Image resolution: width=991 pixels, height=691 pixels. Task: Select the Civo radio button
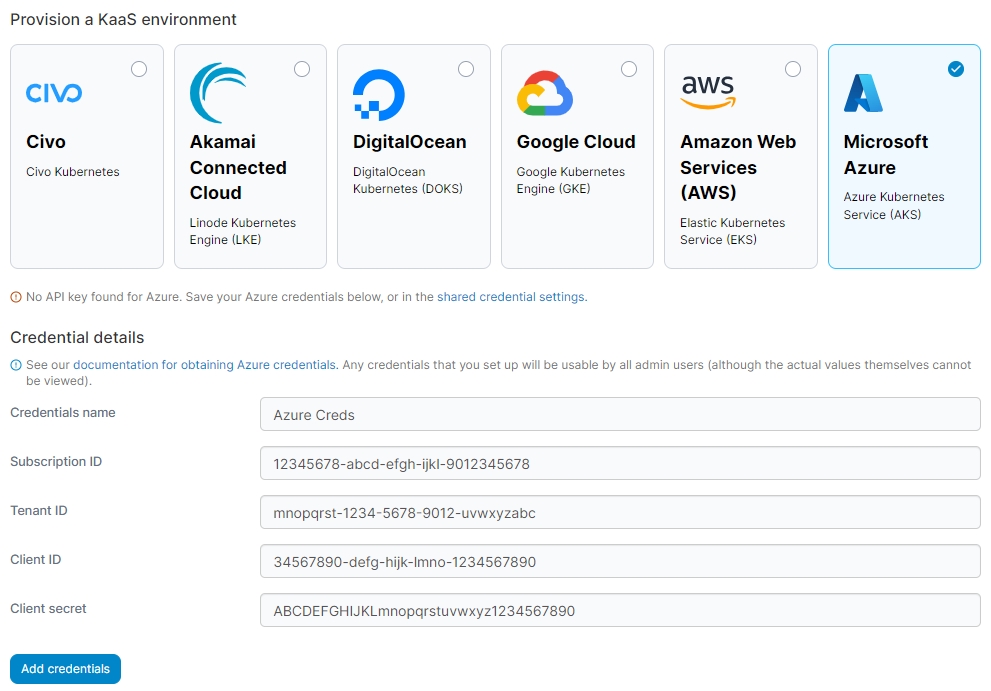[x=139, y=69]
